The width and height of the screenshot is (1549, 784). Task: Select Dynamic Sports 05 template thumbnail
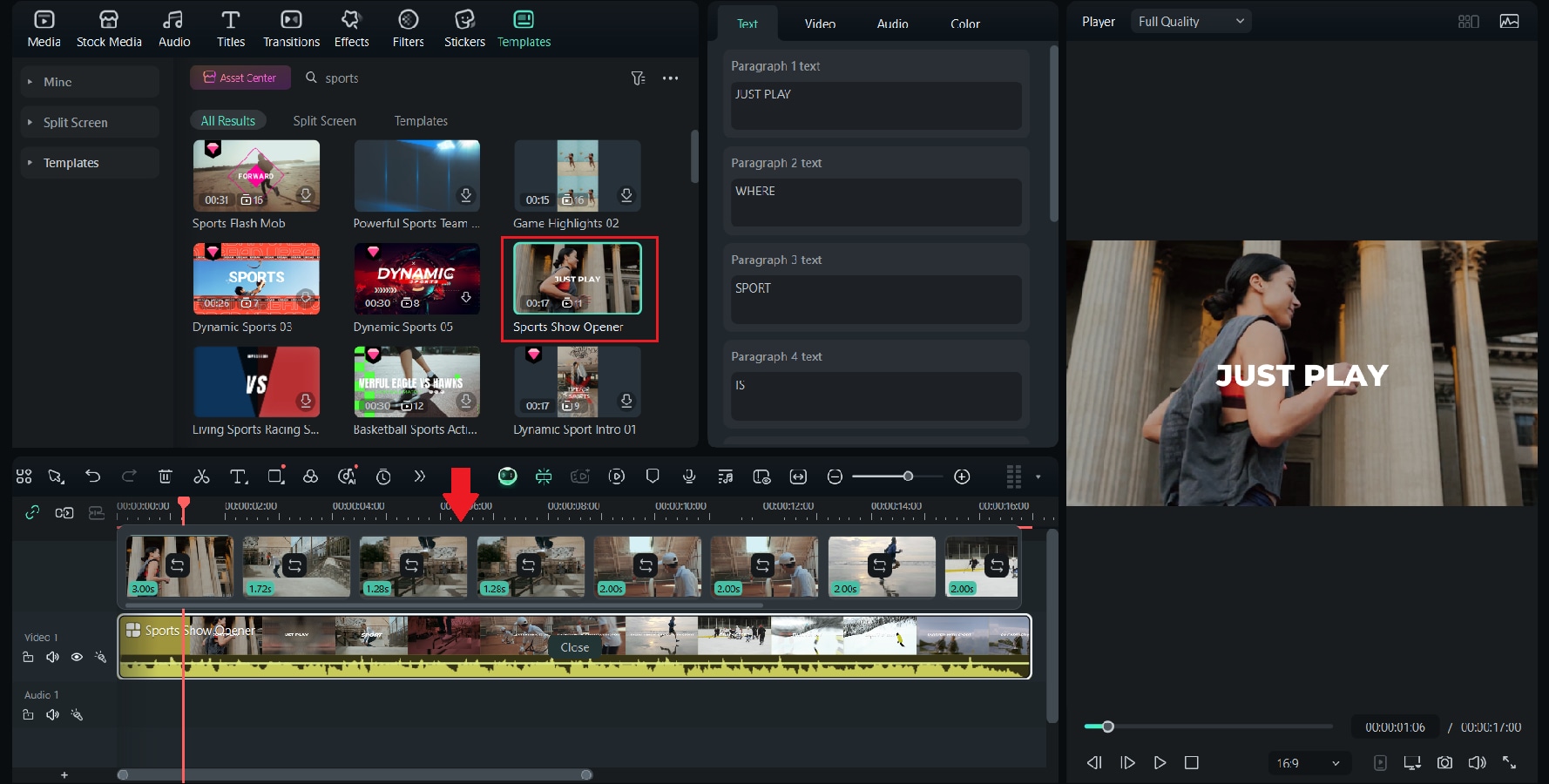point(416,279)
